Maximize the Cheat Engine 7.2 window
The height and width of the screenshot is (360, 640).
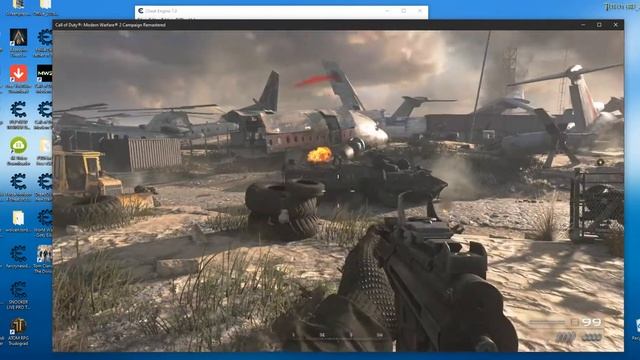pyautogui.click(x=404, y=11)
